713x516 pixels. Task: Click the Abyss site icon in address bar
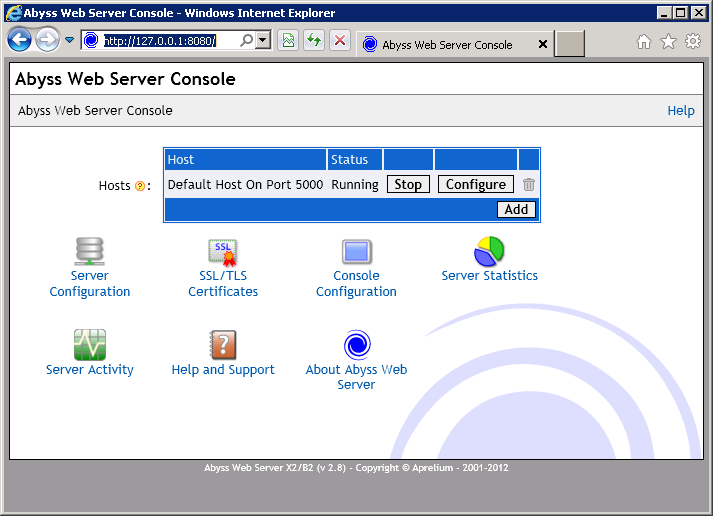point(91,40)
